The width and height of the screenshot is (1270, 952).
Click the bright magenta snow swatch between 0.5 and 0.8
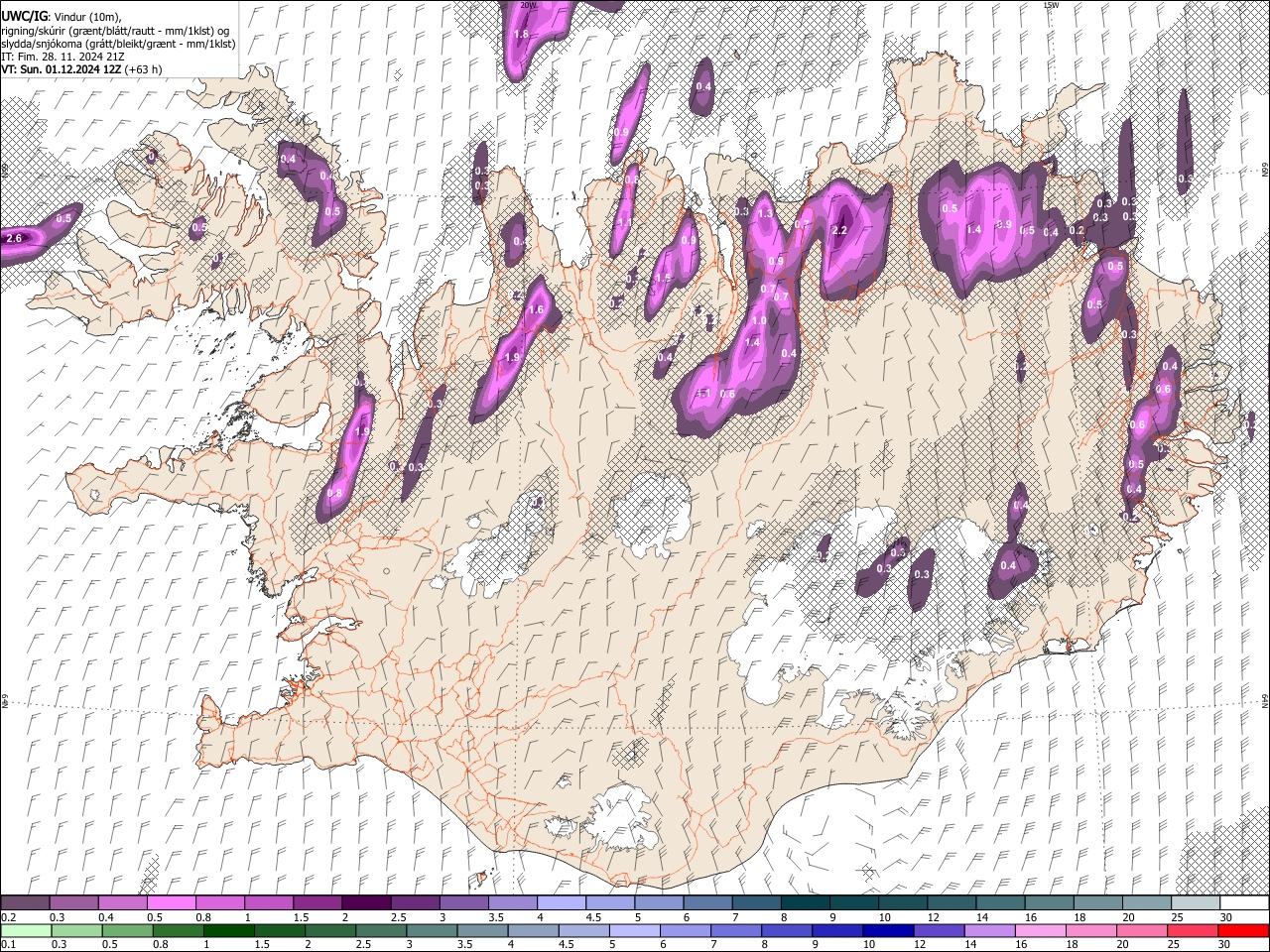tap(171, 903)
